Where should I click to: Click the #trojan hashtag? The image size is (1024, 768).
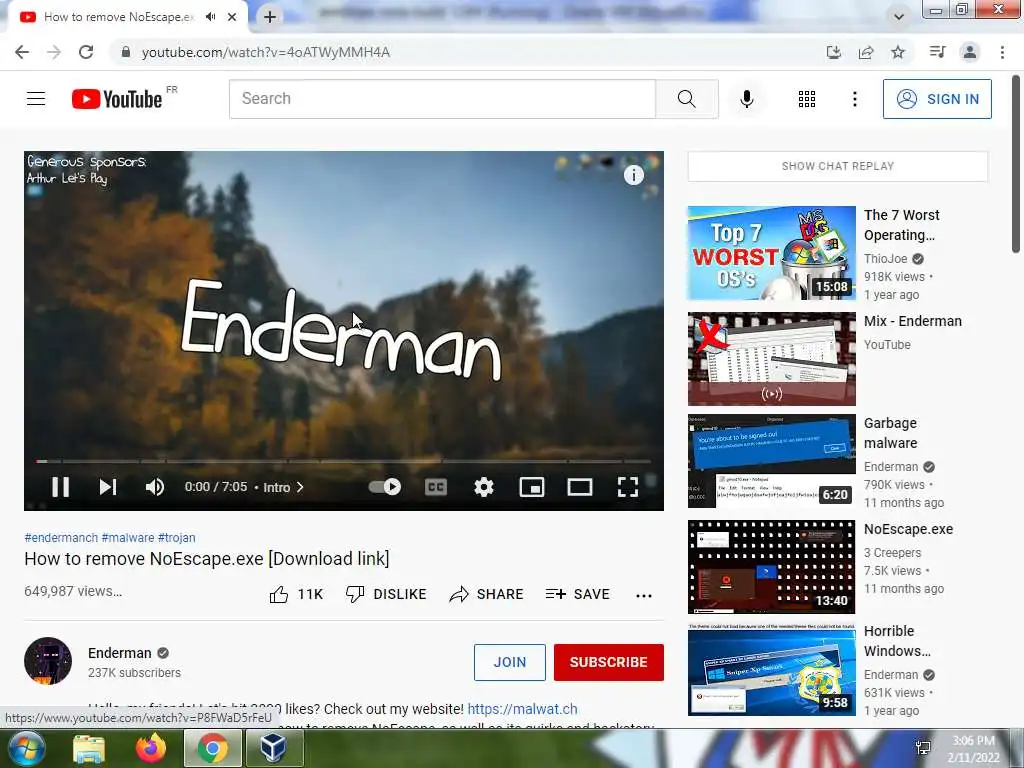pyautogui.click(x=176, y=537)
